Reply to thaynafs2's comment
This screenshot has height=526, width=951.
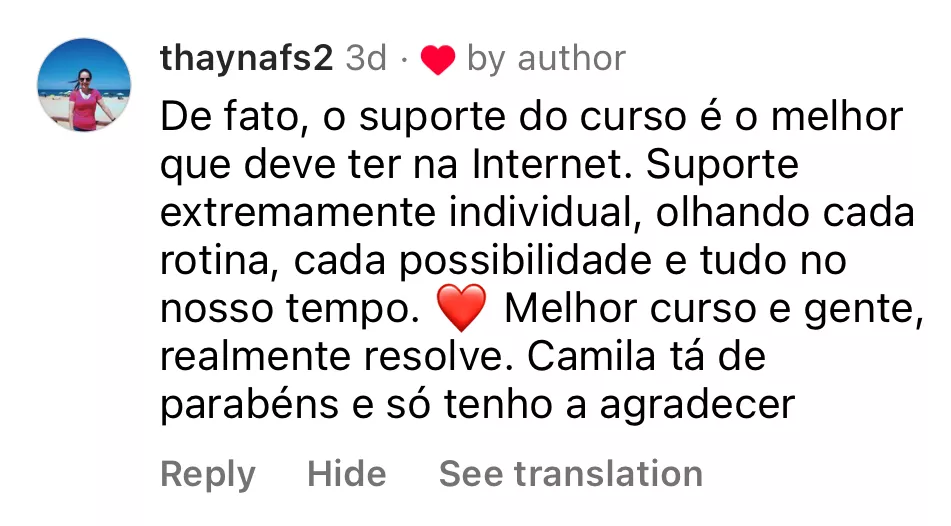pos(208,475)
